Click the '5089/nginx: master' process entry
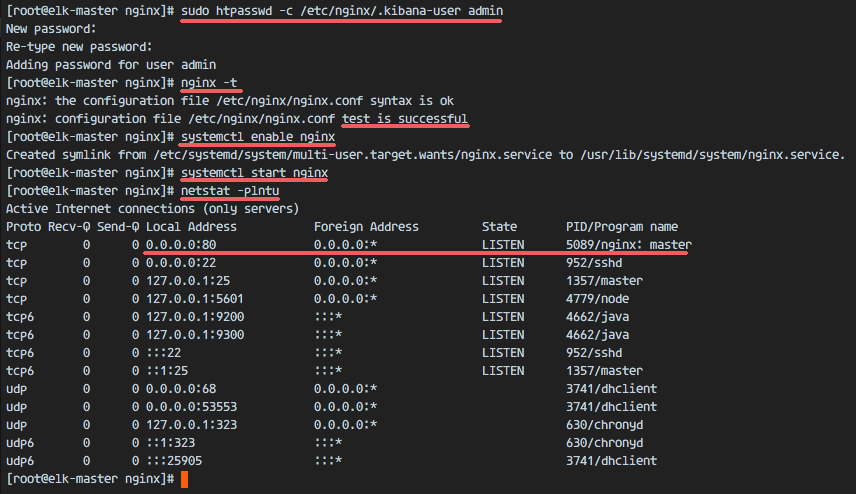This screenshot has width=856, height=494. click(628, 245)
